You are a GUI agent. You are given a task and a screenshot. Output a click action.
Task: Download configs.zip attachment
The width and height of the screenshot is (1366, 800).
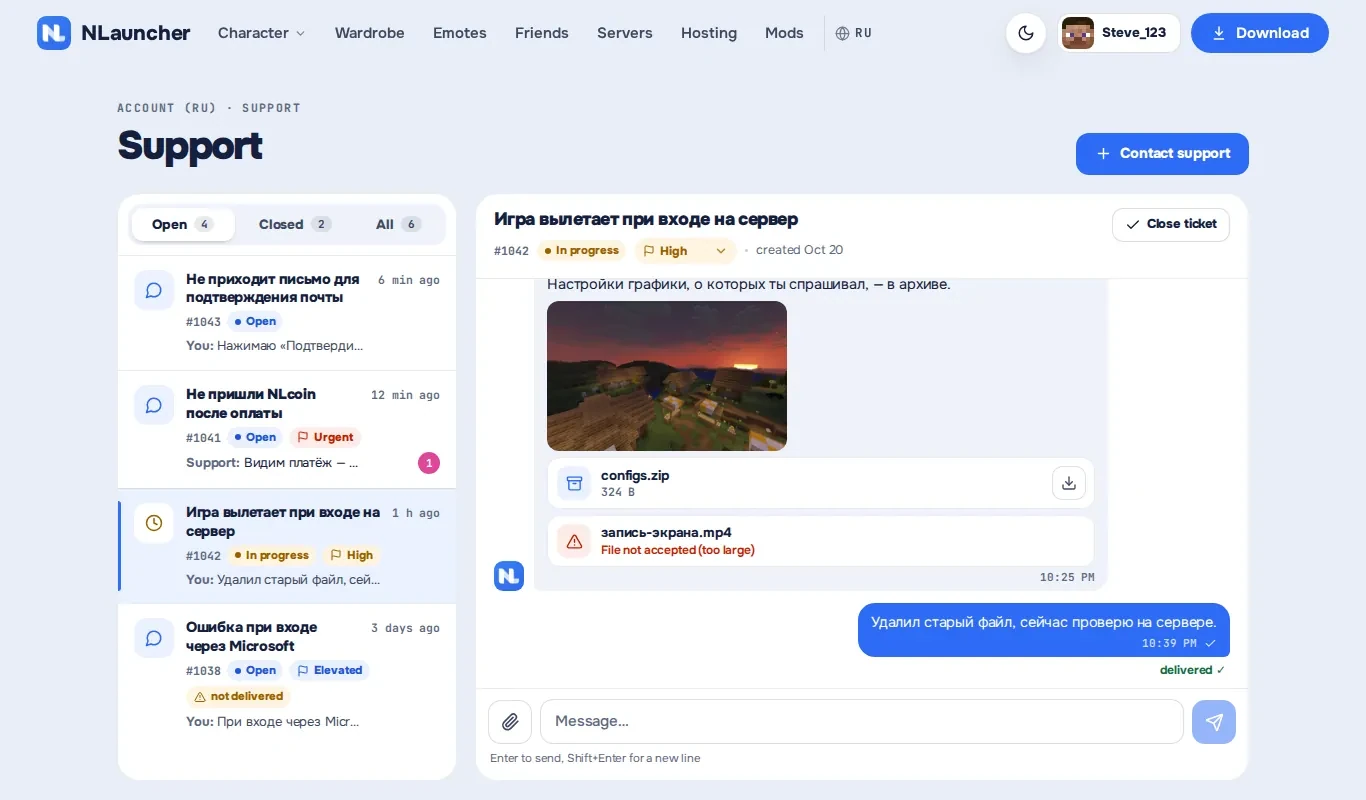click(1069, 483)
